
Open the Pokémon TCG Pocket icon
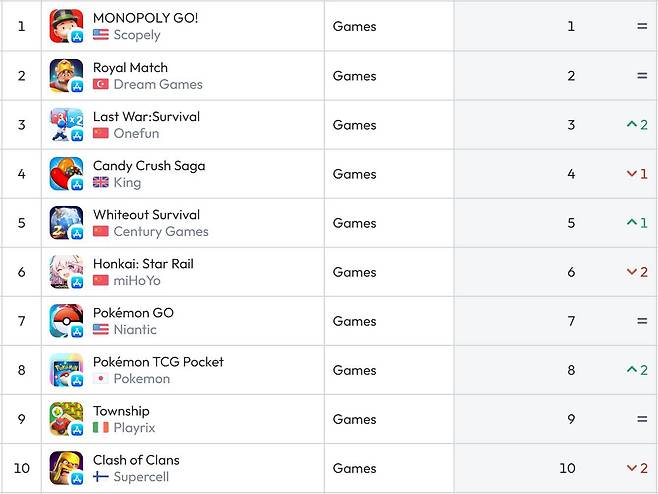66,370
